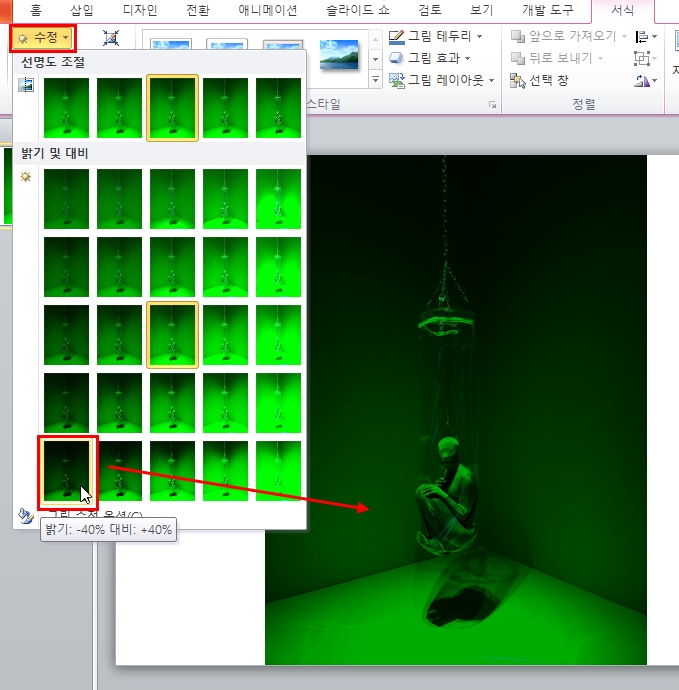
Task: Select second sharpness preset in 선명도 조절
Action: click(119, 108)
